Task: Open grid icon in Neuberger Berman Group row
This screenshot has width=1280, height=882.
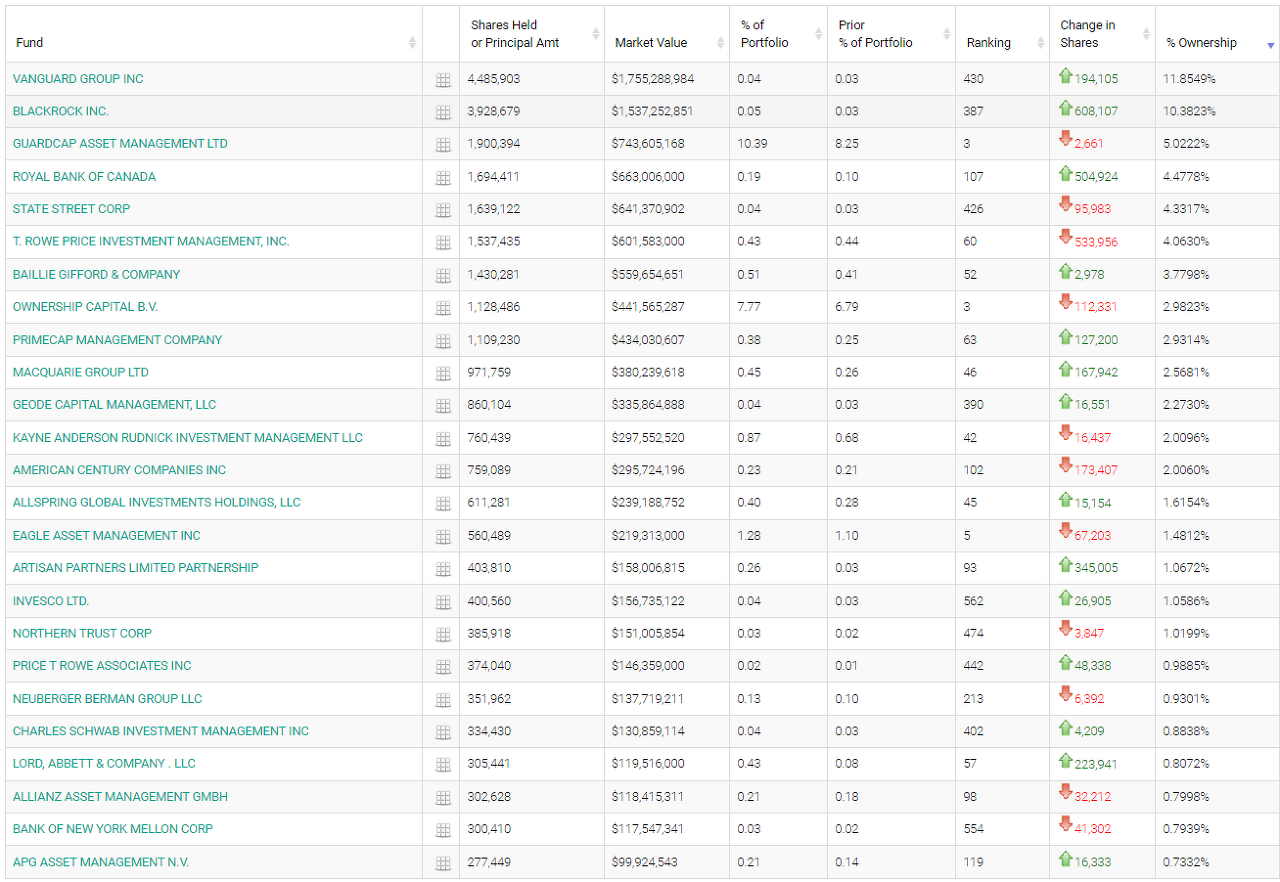Action: (443, 700)
